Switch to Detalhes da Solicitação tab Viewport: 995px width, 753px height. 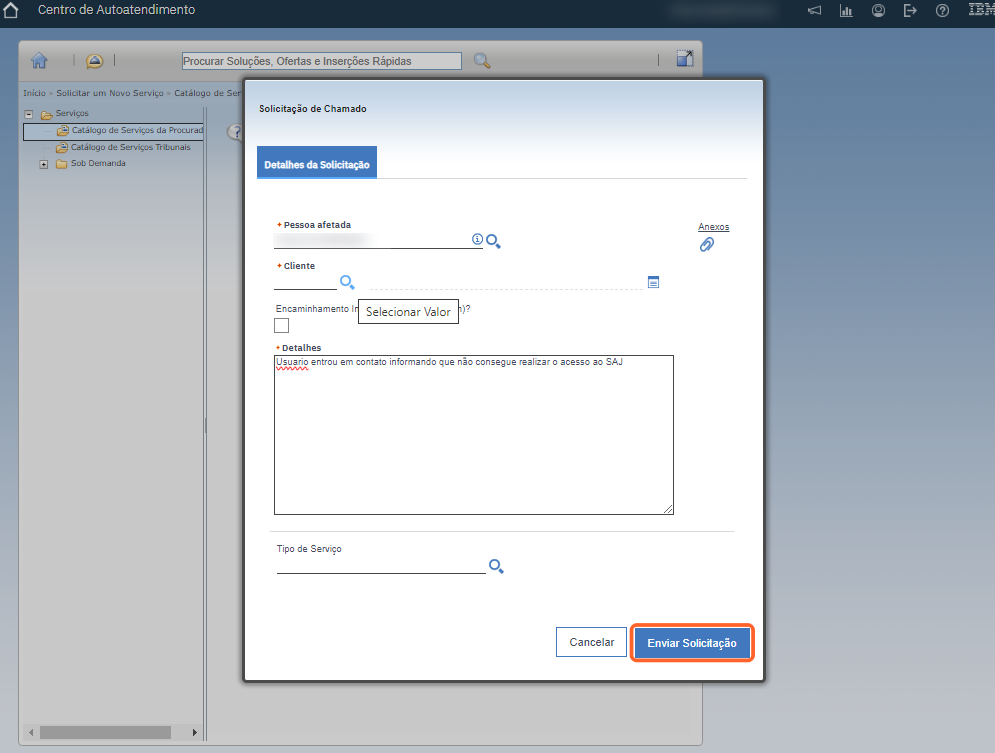316,164
